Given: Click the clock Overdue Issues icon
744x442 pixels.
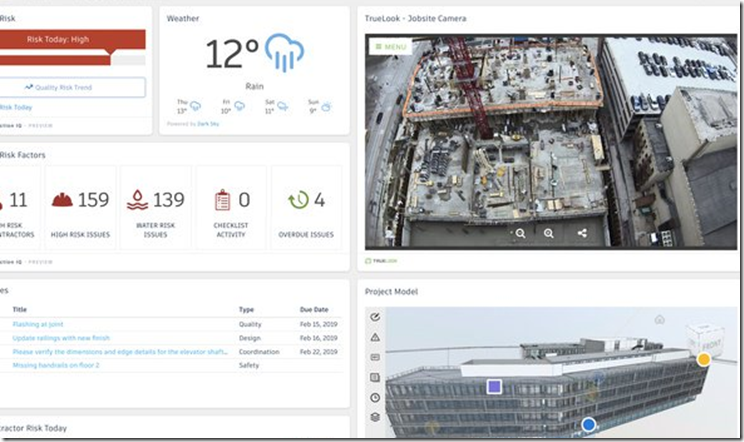Looking at the screenshot, I should pos(298,200).
